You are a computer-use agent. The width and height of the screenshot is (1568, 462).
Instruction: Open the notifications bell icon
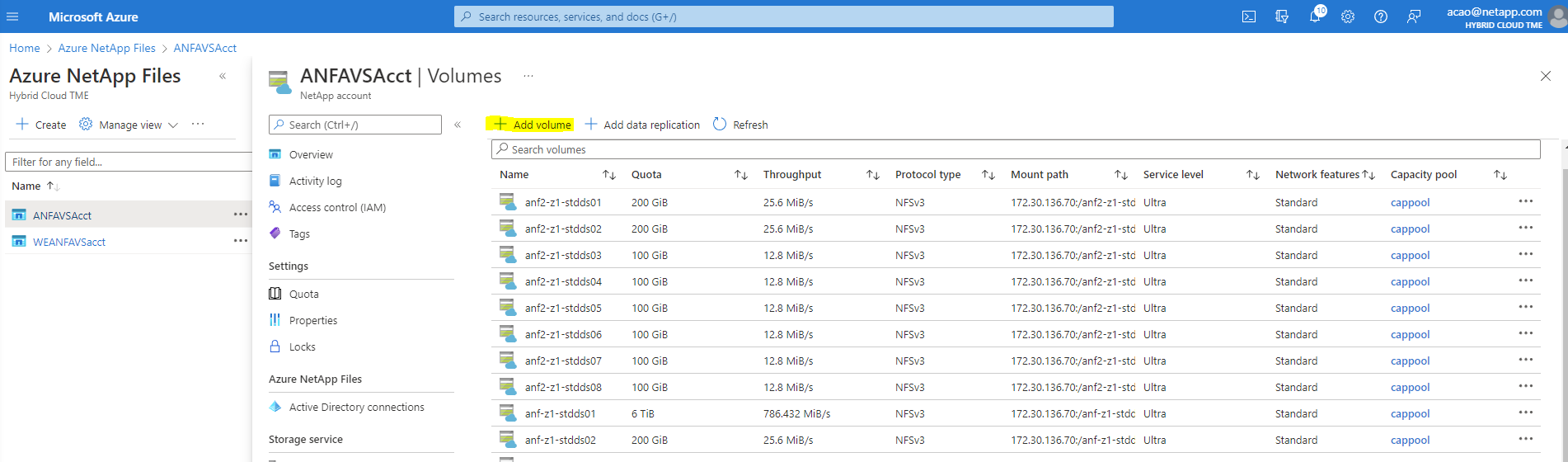click(1315, 16)
